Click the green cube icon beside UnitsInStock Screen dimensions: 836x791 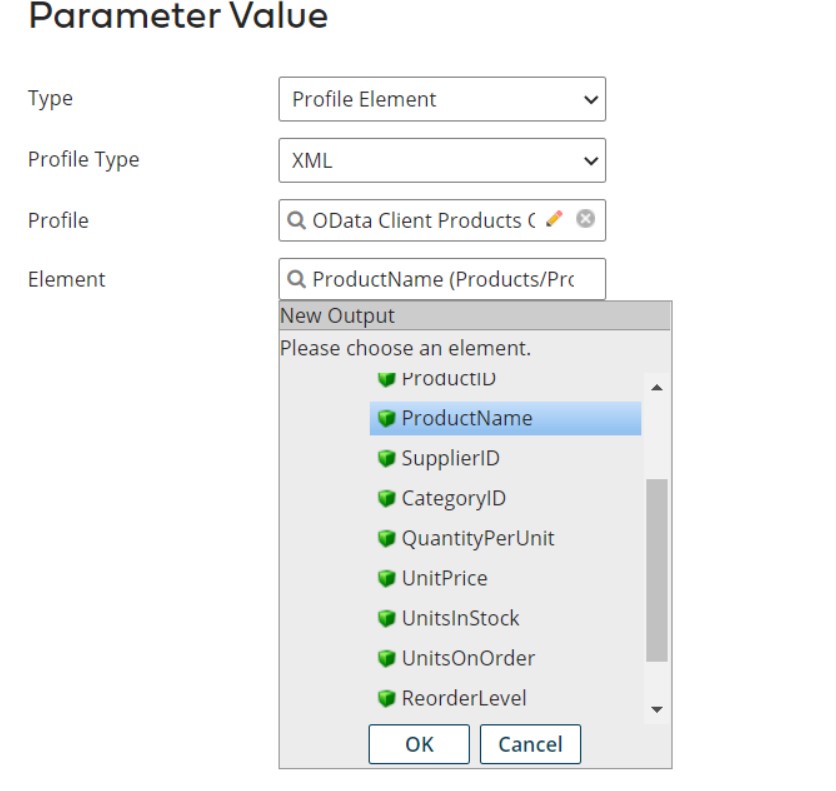tap(387, 618)
